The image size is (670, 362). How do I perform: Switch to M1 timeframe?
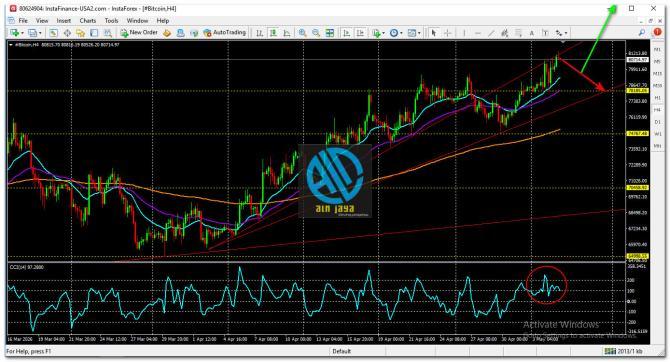658,50
